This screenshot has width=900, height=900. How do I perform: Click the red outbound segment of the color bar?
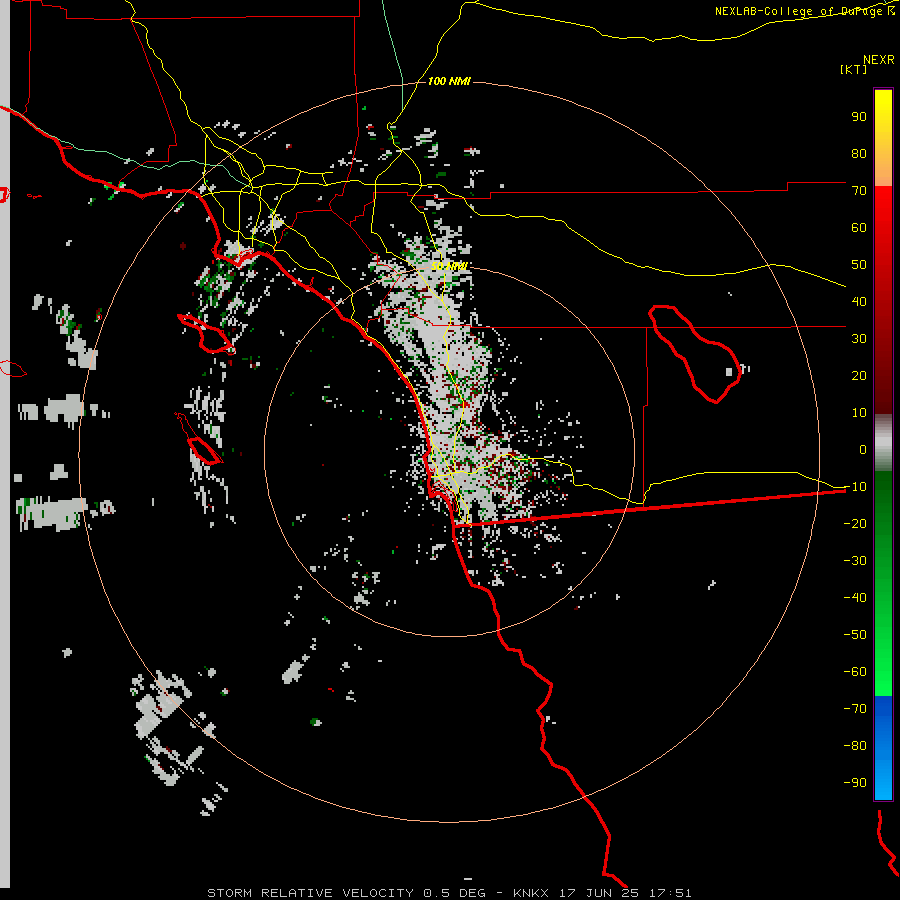(x=883, y=300)
